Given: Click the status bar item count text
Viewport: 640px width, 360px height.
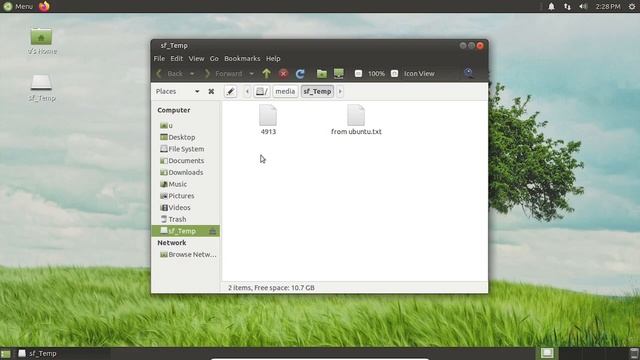Looking at the screenshot, I should click(271, 288).
